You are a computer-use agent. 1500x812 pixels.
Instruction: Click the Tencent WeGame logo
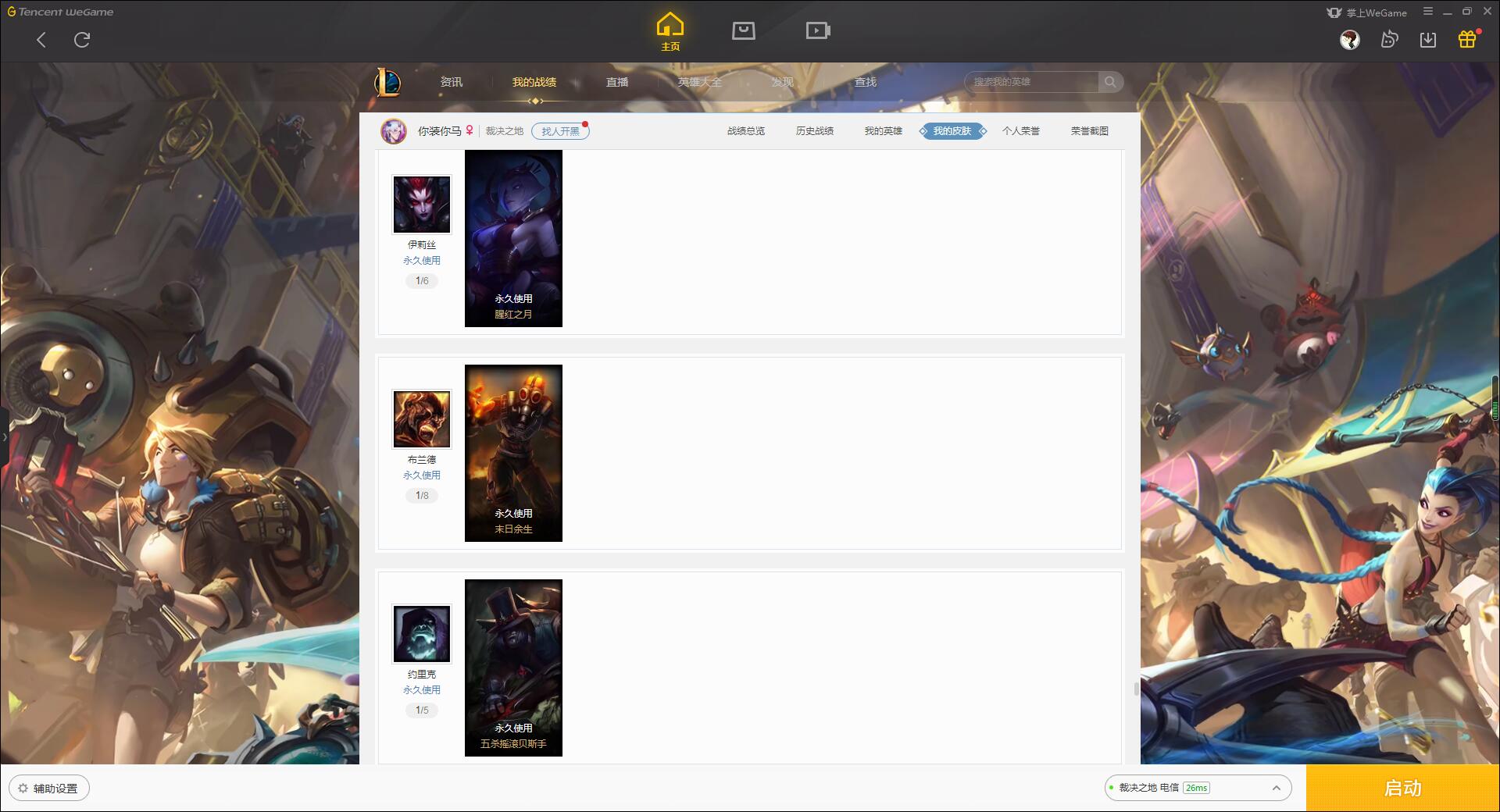[61, 12]
